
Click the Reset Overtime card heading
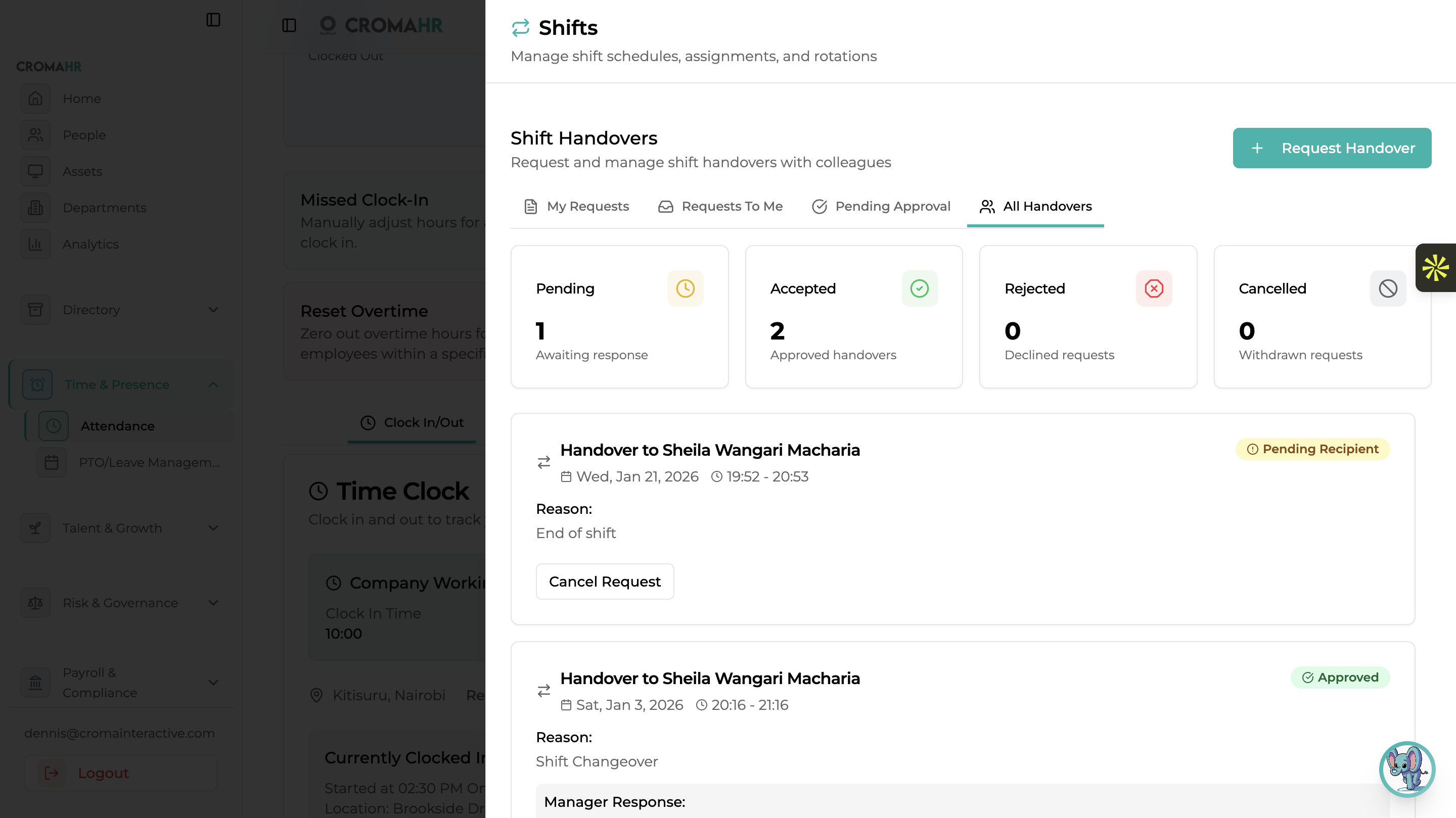click(363, 311)
